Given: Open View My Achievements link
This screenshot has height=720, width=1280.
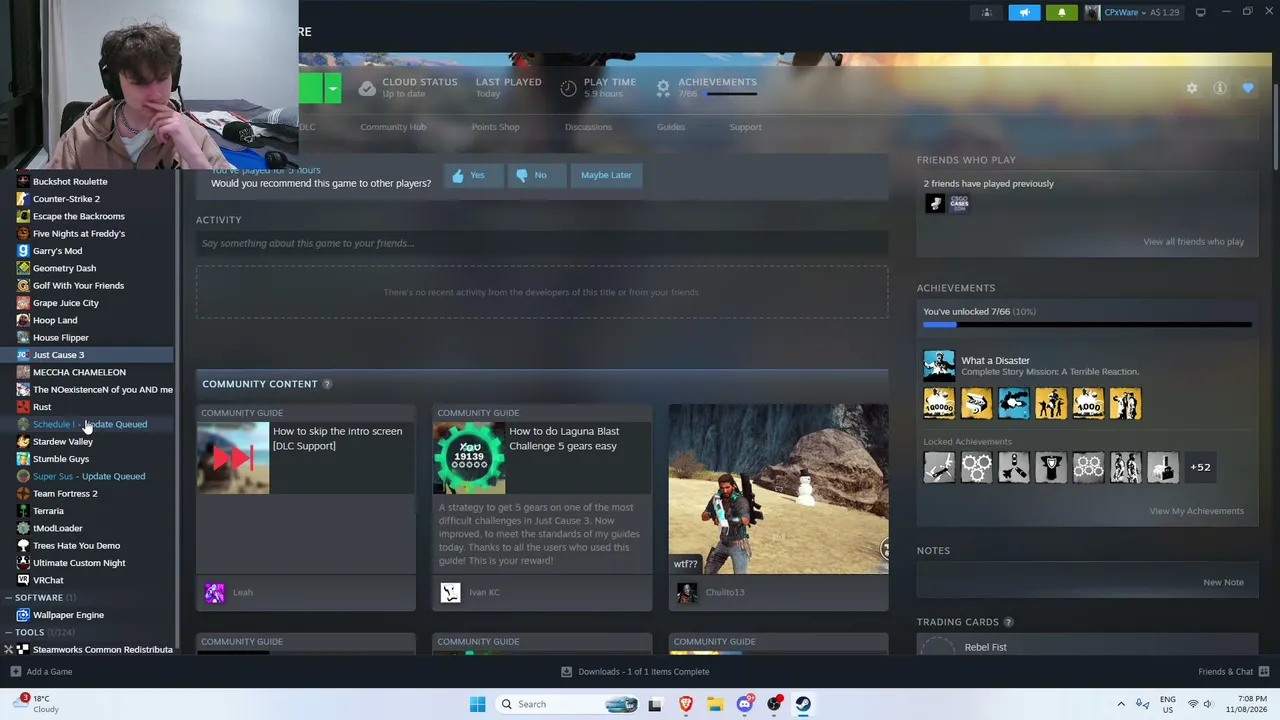Looking at the screenshot, I should (x=1196, y=511).
